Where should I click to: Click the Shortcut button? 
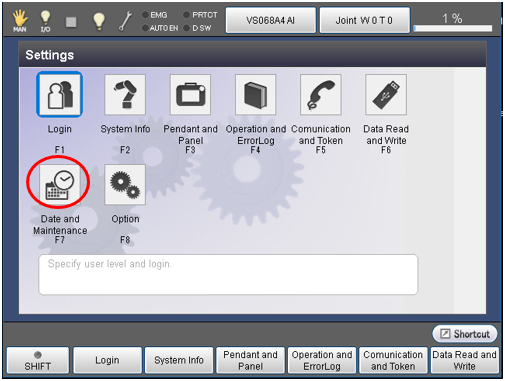tap(465, 334)
